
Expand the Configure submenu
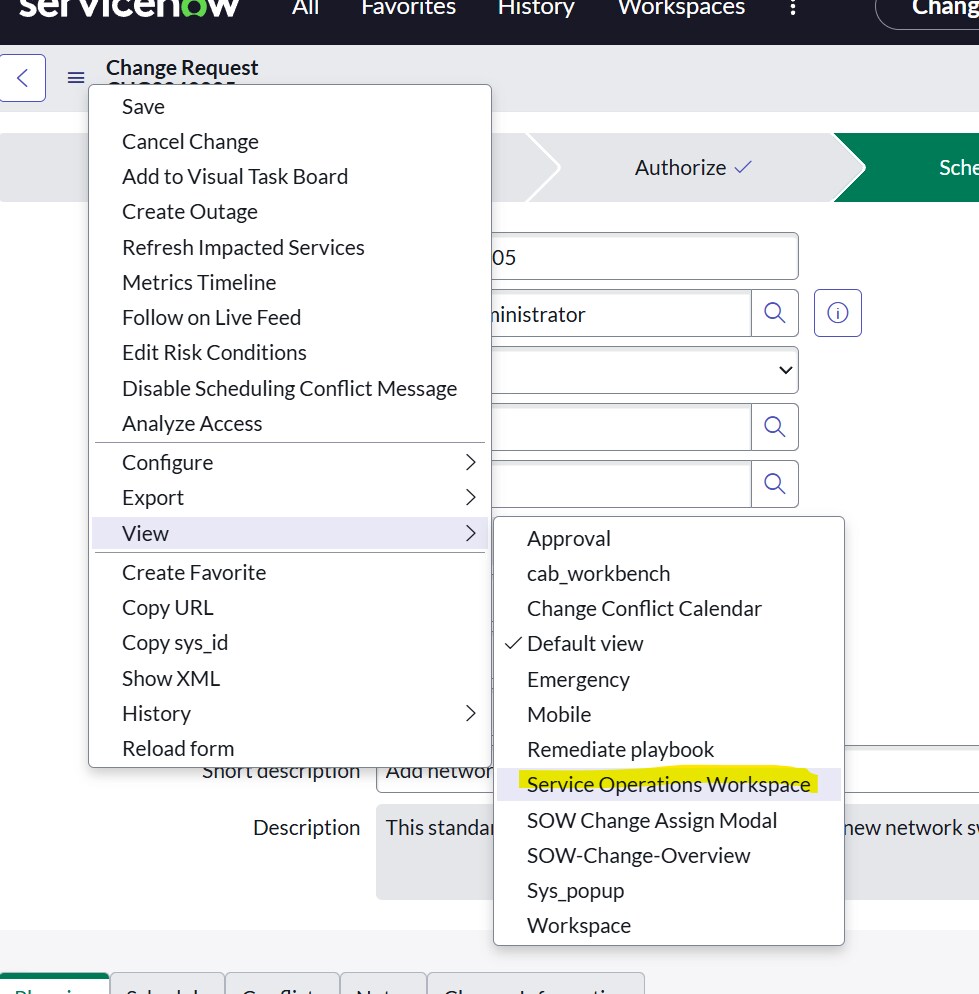(290, 463)
